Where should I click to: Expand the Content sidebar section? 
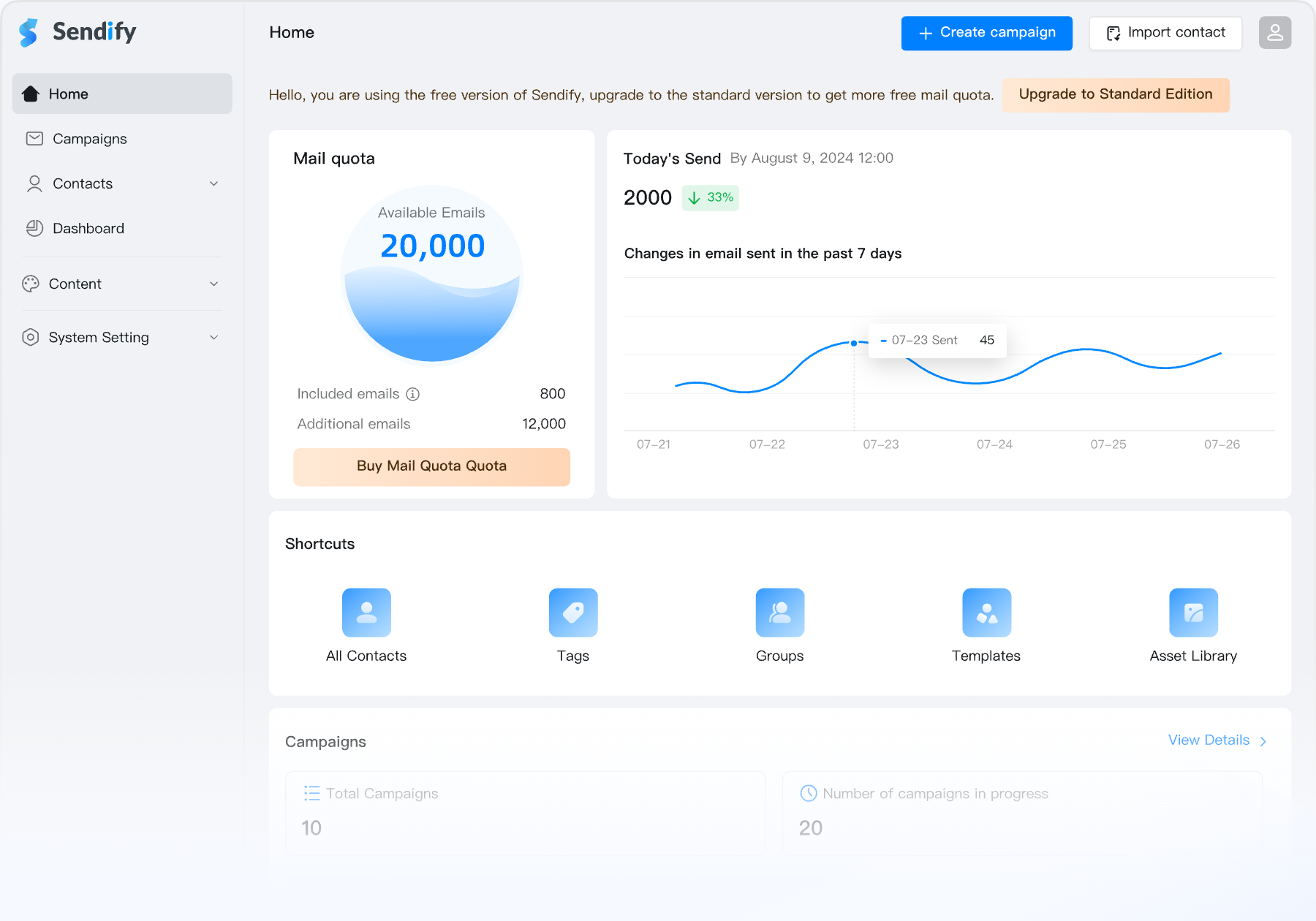click(x=213, y=284)
